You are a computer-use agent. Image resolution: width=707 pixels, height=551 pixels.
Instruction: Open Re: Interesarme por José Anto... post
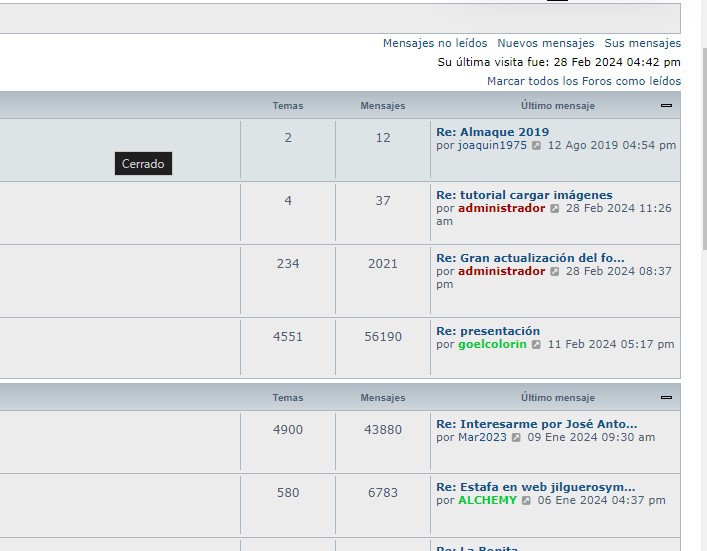(x=536, y=424)
